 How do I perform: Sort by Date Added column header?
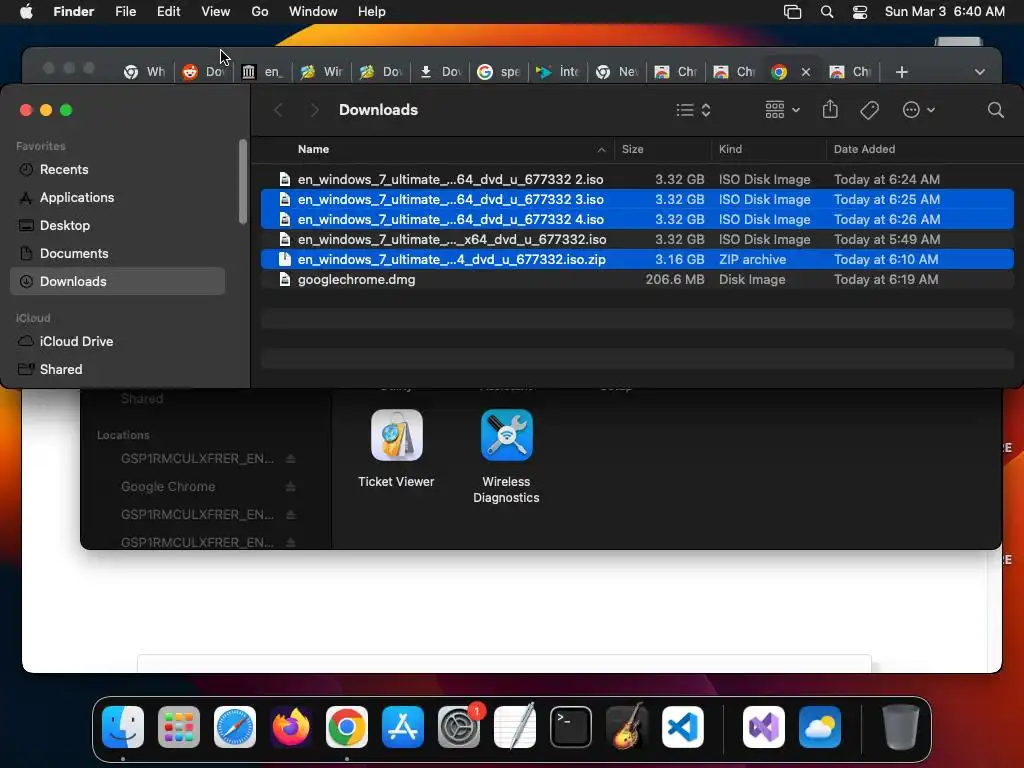923,150
